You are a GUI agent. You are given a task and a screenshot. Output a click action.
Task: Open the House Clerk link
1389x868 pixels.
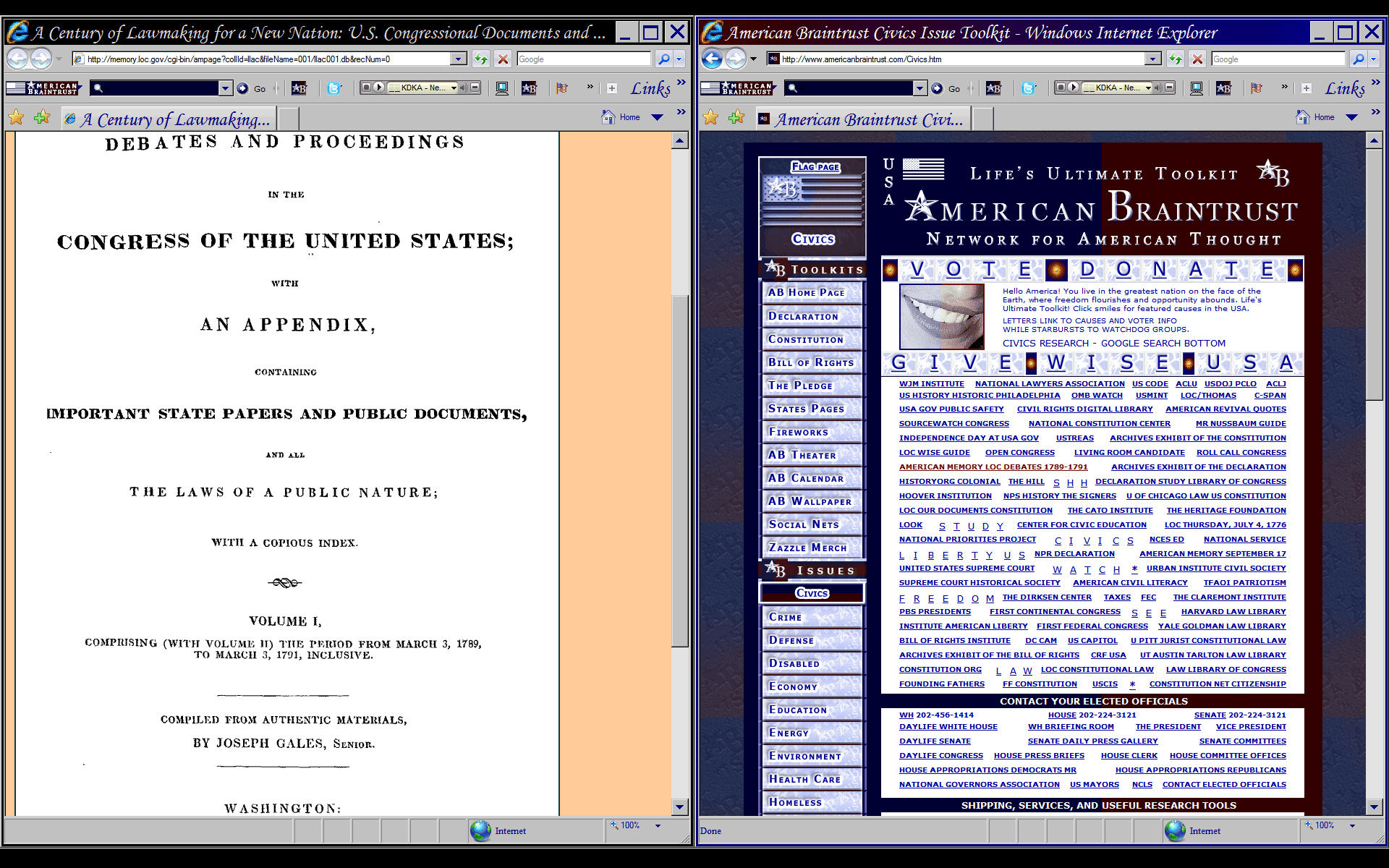pos(1129,756)
